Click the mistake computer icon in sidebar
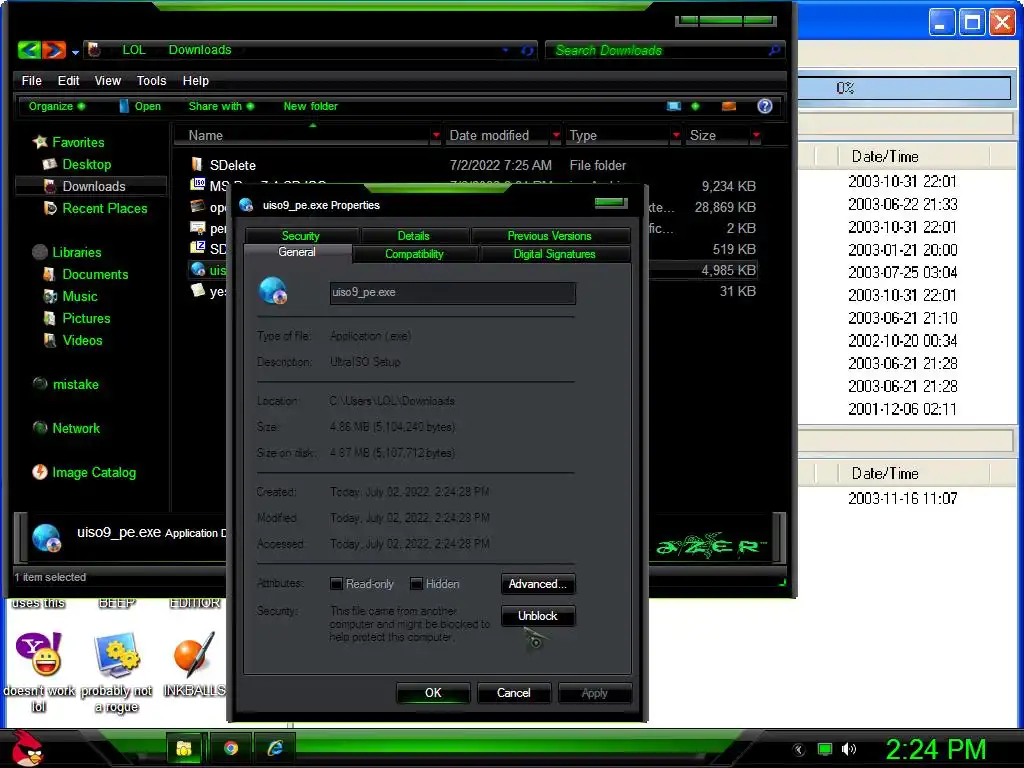The height and width of the screenshot is (768, 1024). [40, 384]
